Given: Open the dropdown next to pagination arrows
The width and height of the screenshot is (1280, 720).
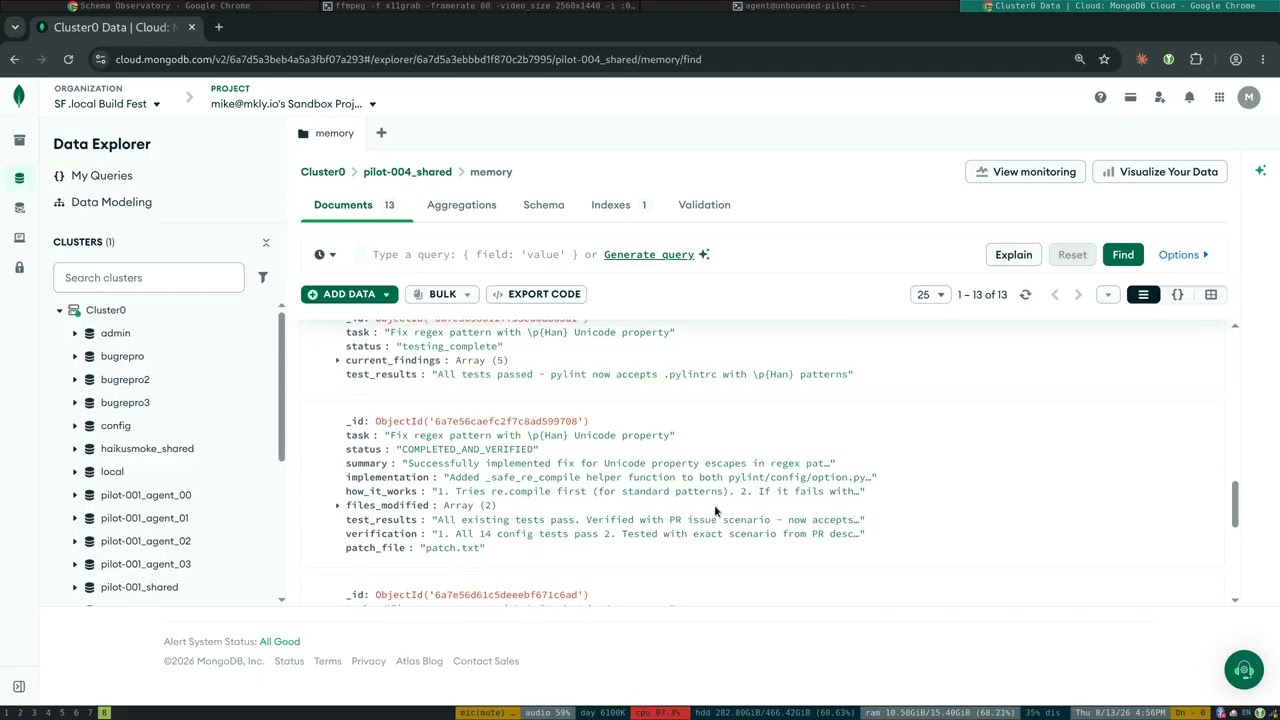Looking at the screenshot, I should click(1108, 295).
